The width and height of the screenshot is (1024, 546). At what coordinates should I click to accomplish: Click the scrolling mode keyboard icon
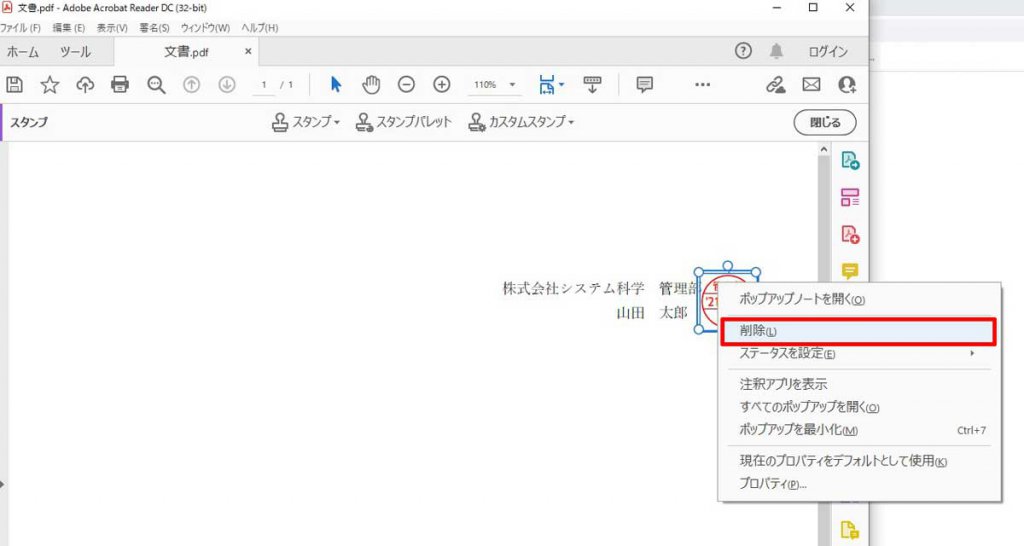pos(592,85)
